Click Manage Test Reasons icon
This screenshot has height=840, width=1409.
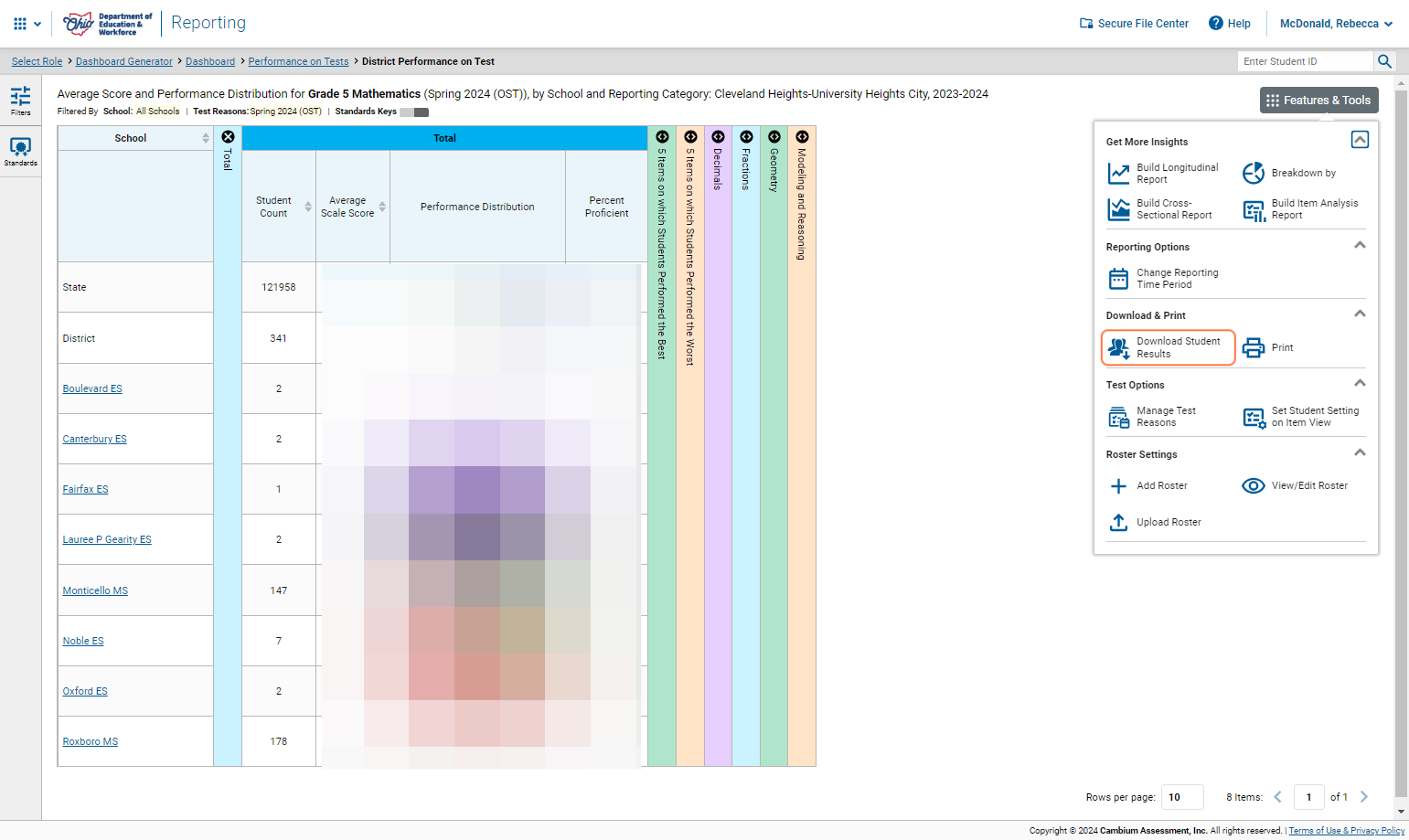pos(1118,417)
